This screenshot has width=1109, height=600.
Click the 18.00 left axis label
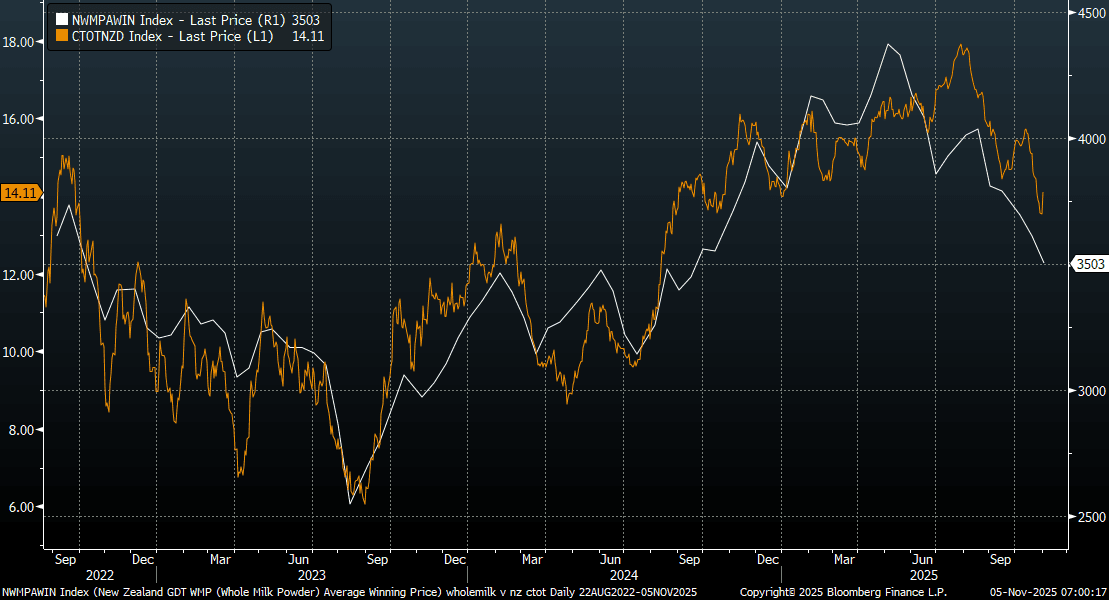click(20, 42)
